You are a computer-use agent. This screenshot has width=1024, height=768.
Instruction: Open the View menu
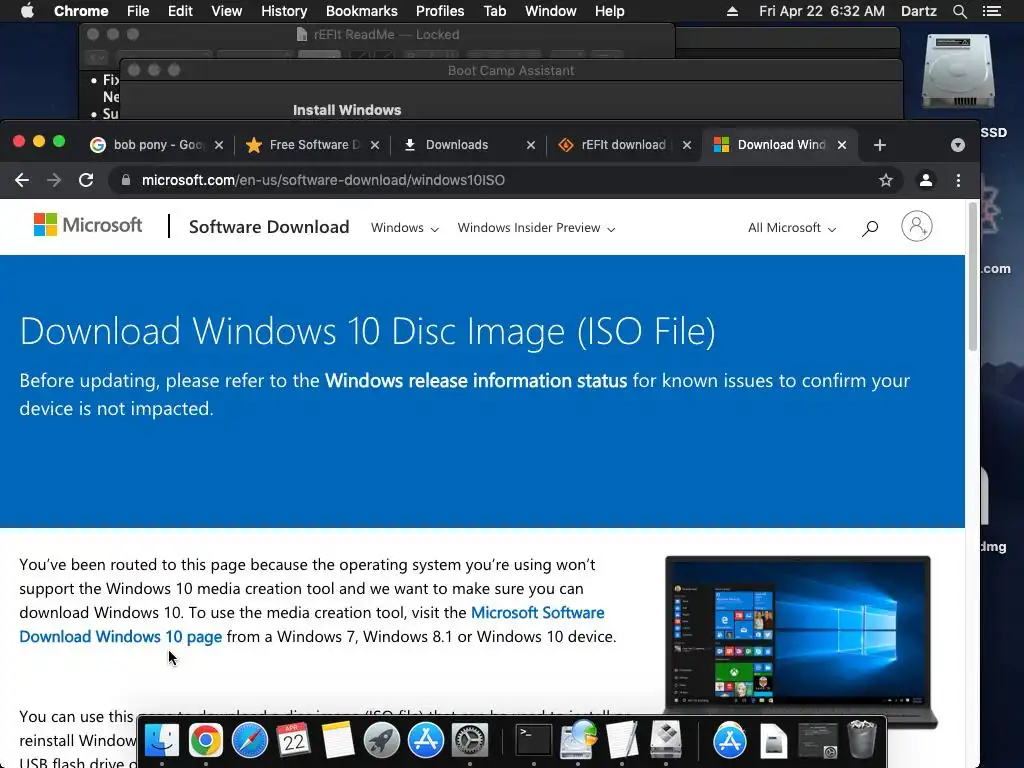(227, 11)
